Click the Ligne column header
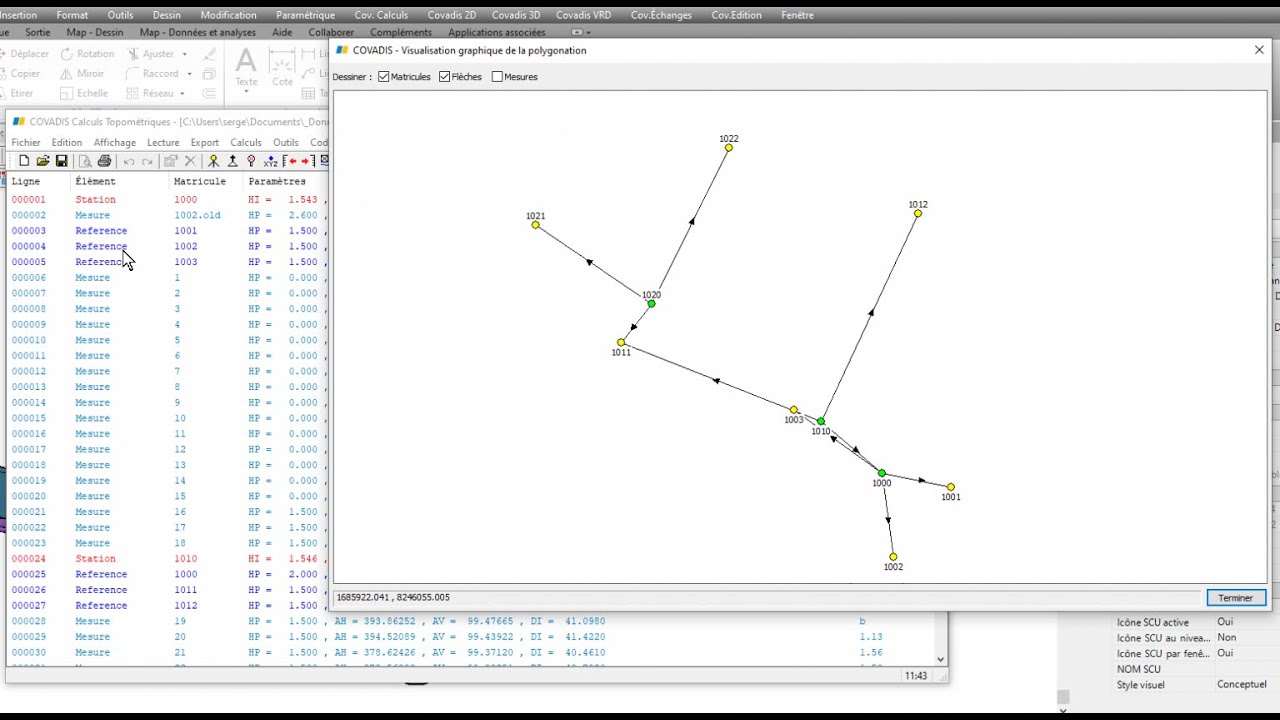 click(26, 182)
